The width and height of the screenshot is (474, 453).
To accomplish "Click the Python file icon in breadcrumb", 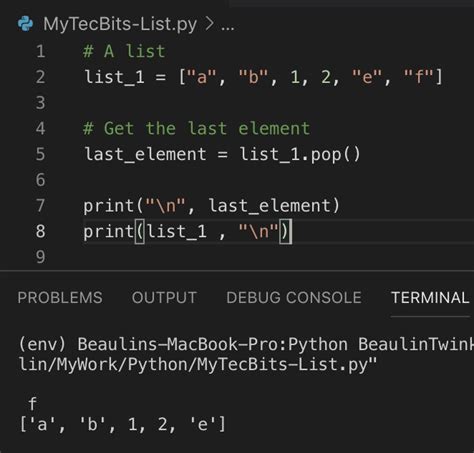I will tap(25, 24).
